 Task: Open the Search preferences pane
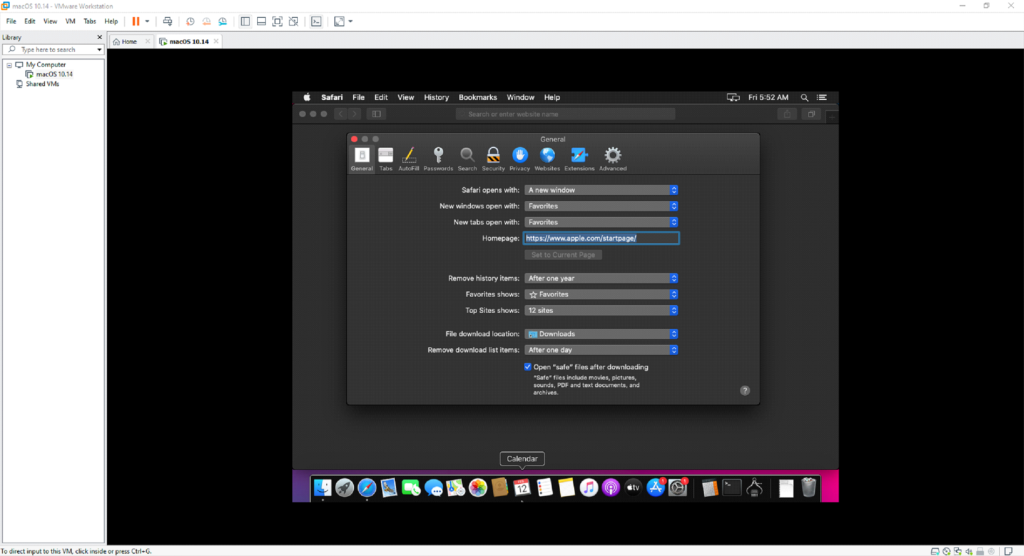click(467, 159)
